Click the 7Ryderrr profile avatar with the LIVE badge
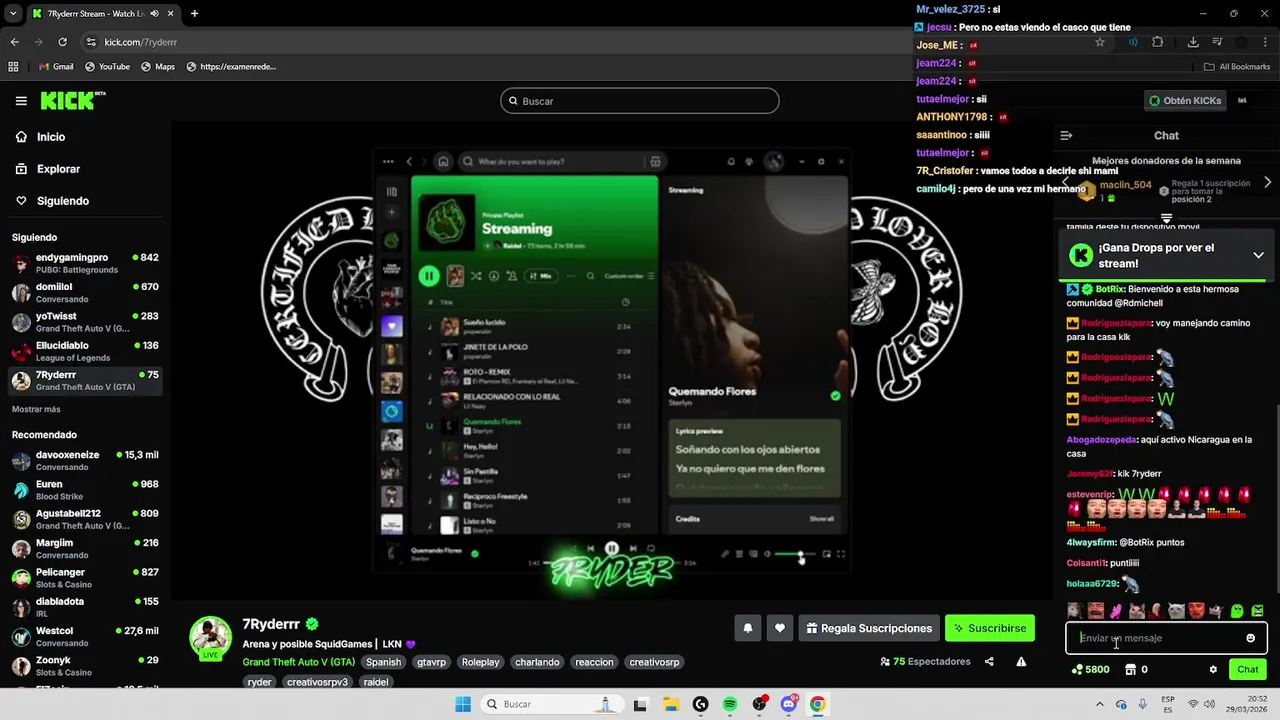 (211, 638)
